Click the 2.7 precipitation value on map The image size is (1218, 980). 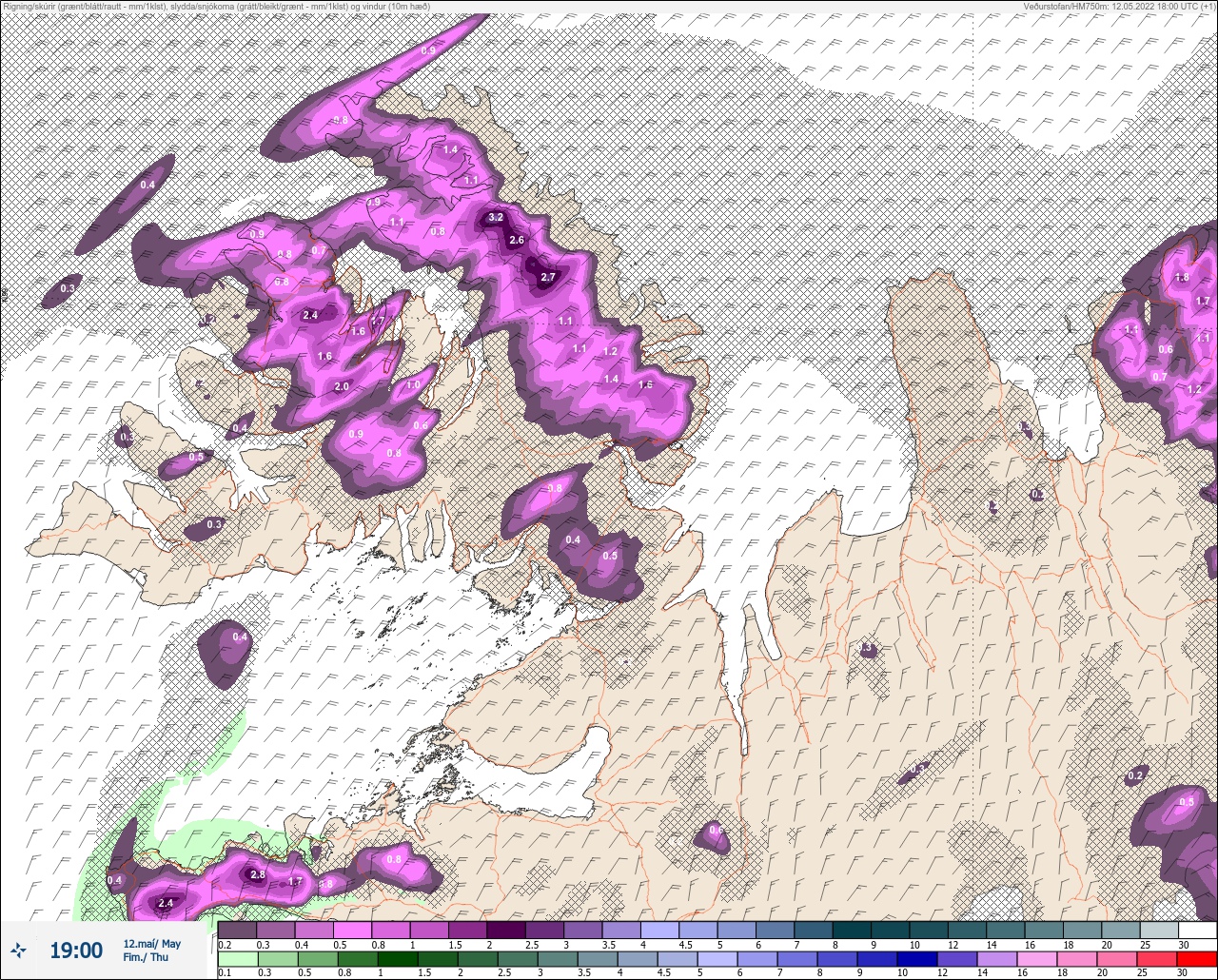tap(547, 278)
